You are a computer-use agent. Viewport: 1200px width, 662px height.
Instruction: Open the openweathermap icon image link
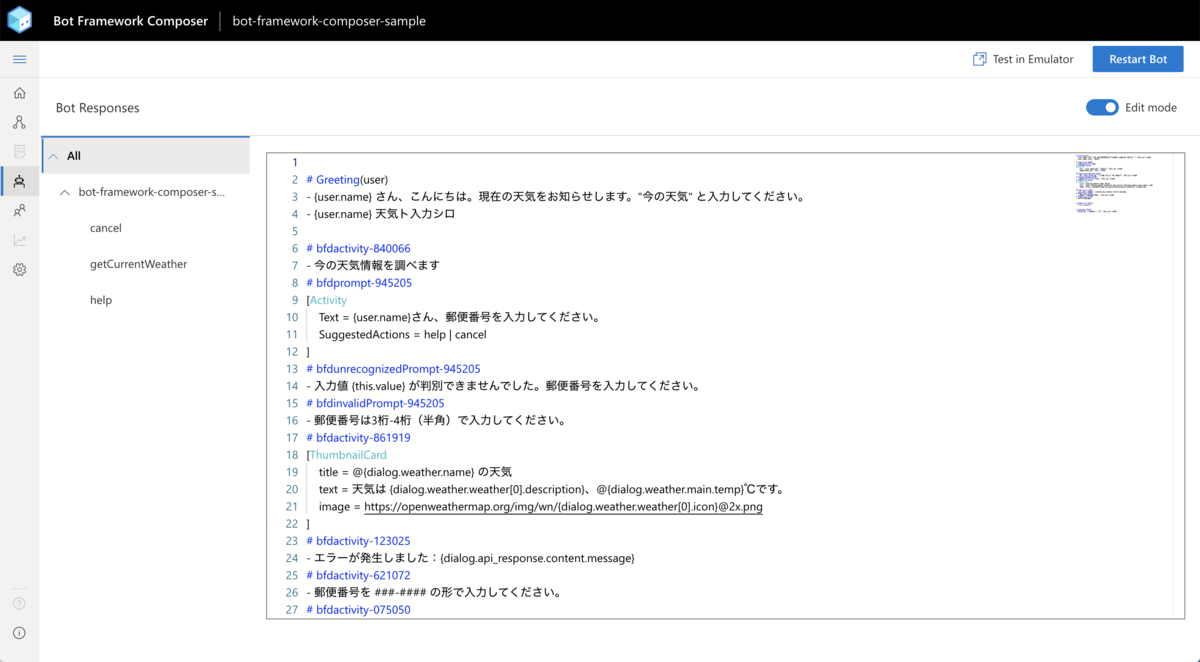click(564, 506)
